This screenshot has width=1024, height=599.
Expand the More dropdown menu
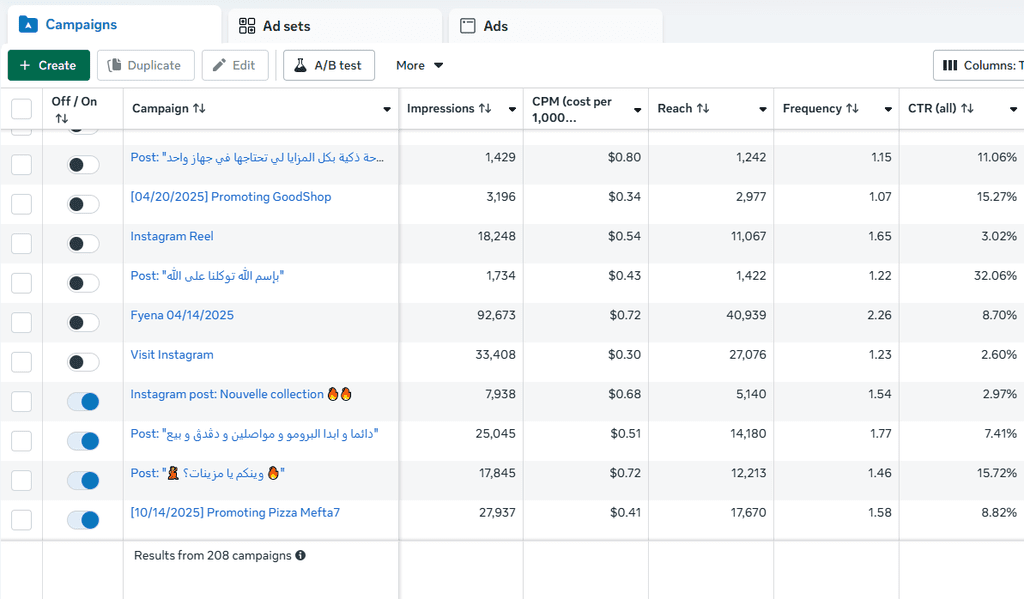[419, 66]
